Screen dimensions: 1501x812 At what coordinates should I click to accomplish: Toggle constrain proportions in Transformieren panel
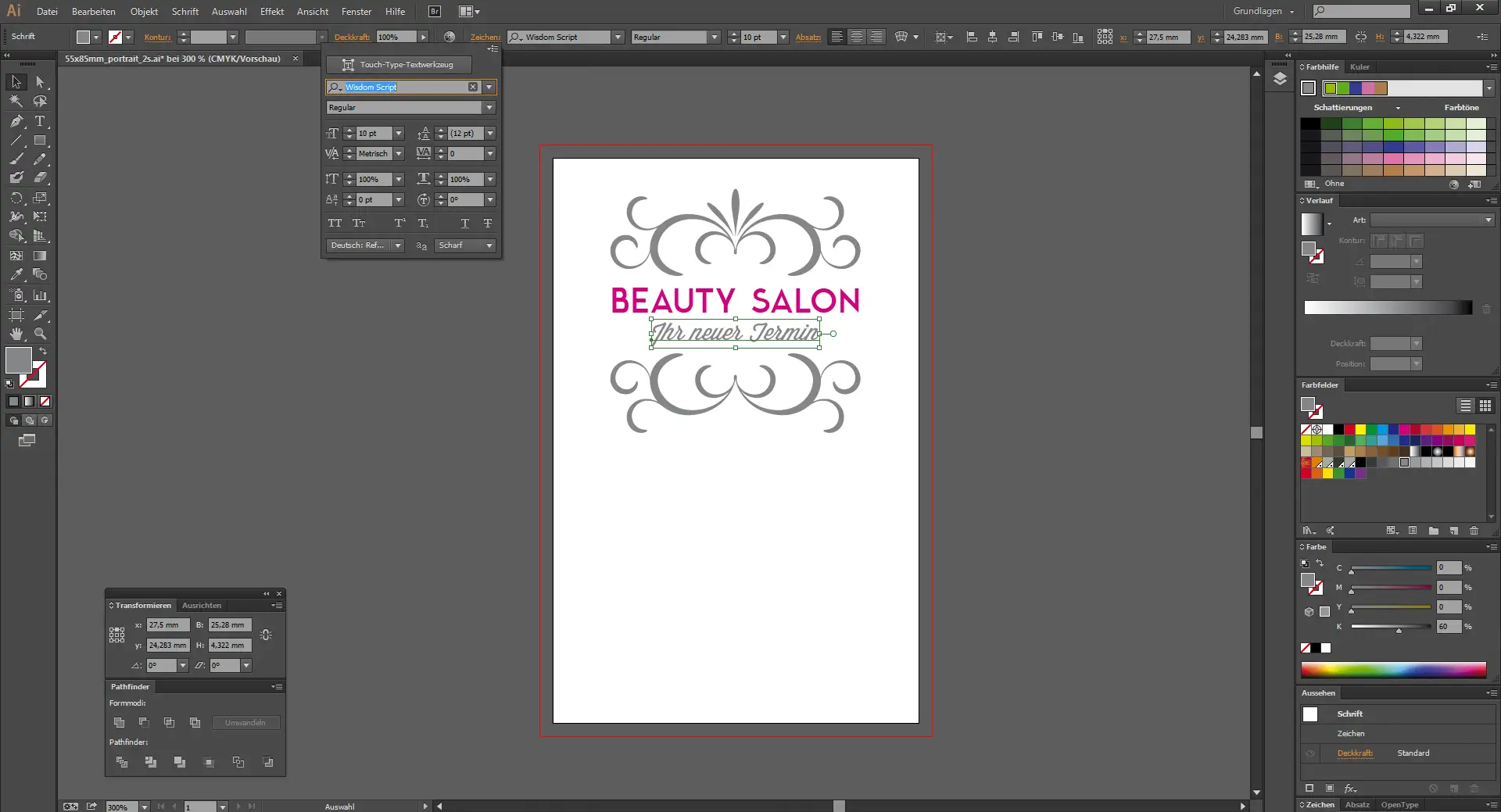266,635
